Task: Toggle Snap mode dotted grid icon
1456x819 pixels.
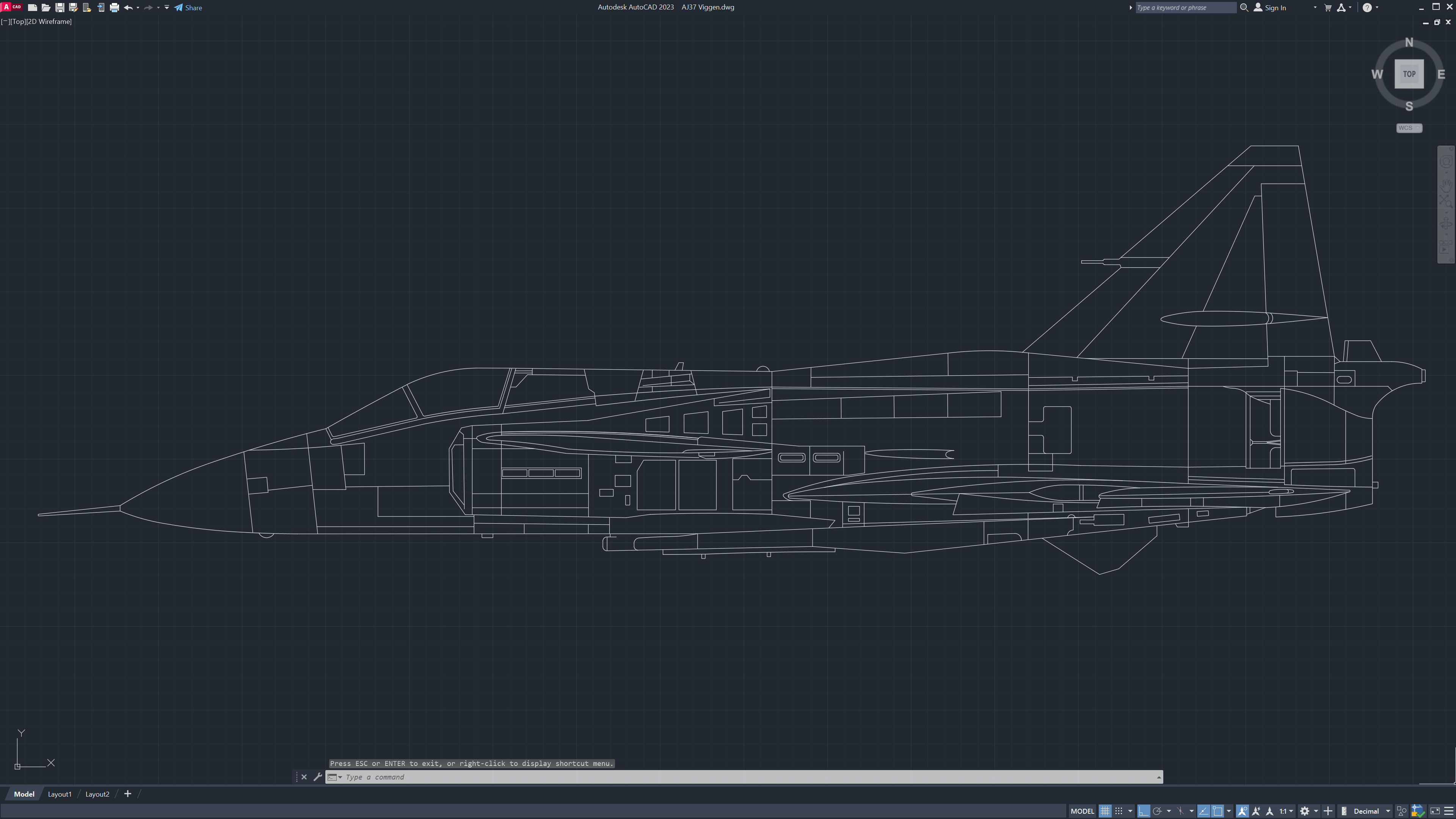Action: pos(1119,811)
